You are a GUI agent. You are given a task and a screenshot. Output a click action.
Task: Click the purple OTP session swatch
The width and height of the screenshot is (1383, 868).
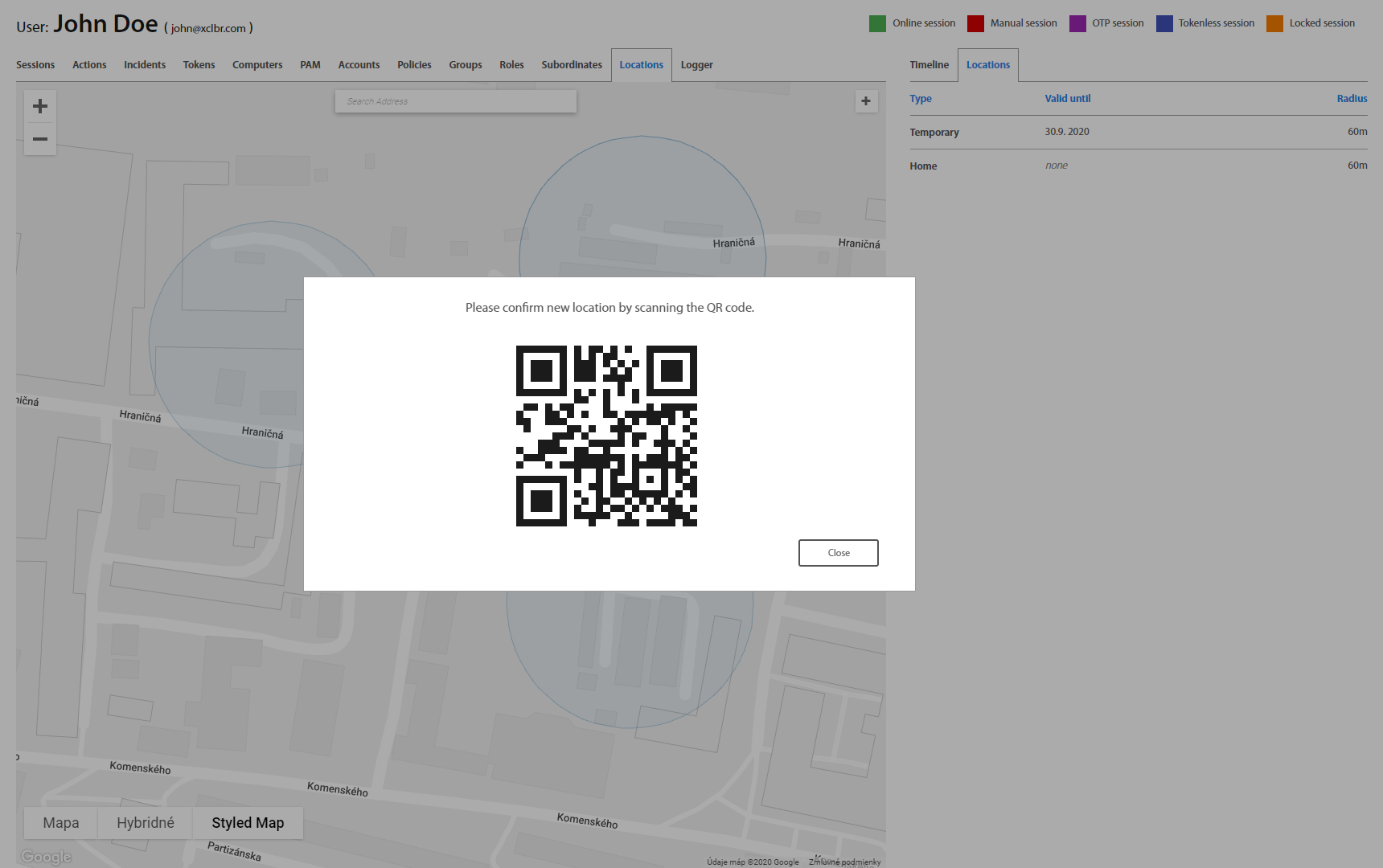click(1077, 23)
